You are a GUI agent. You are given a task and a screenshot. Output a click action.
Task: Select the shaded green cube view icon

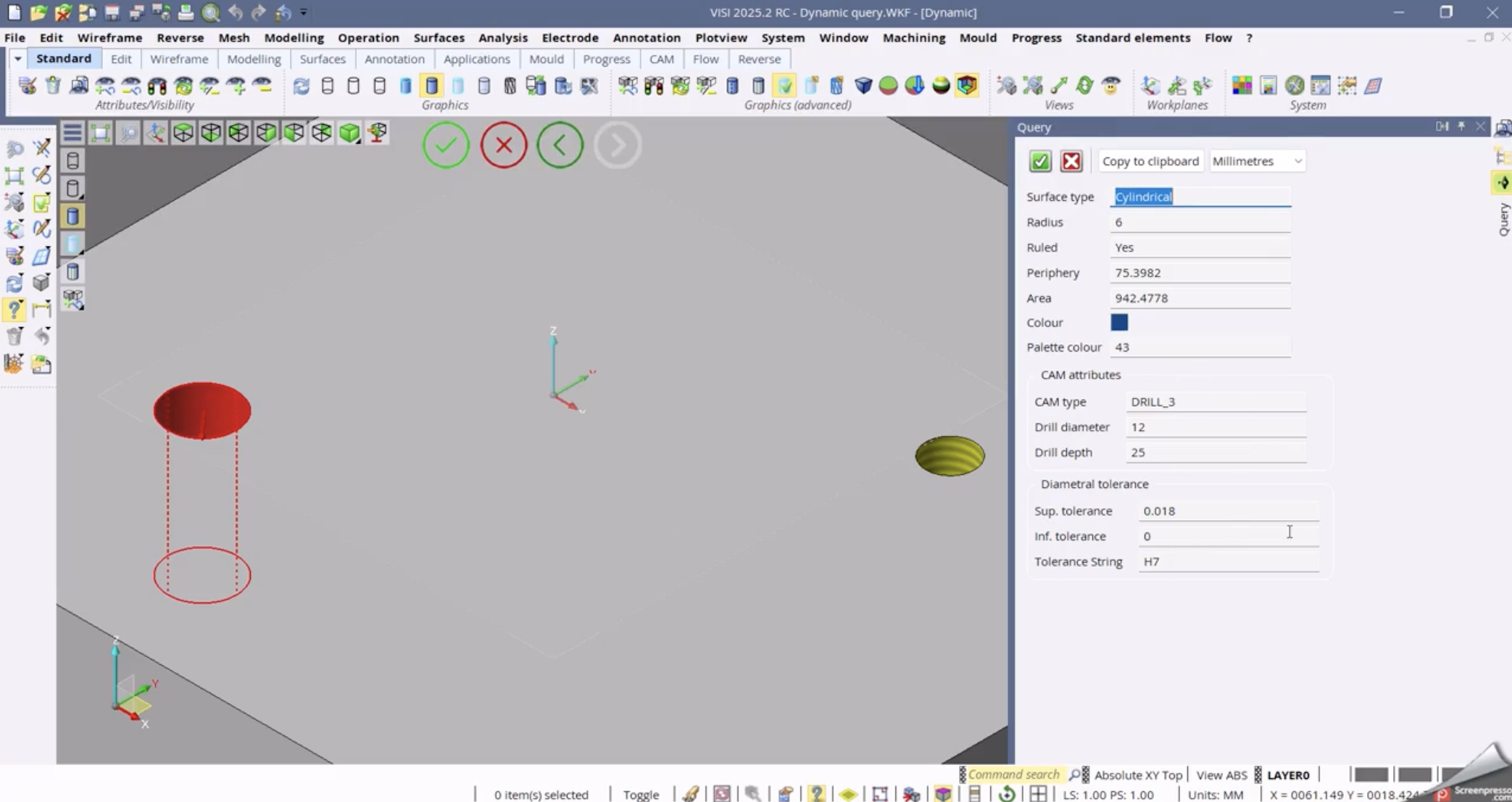[x=350, y=132]
